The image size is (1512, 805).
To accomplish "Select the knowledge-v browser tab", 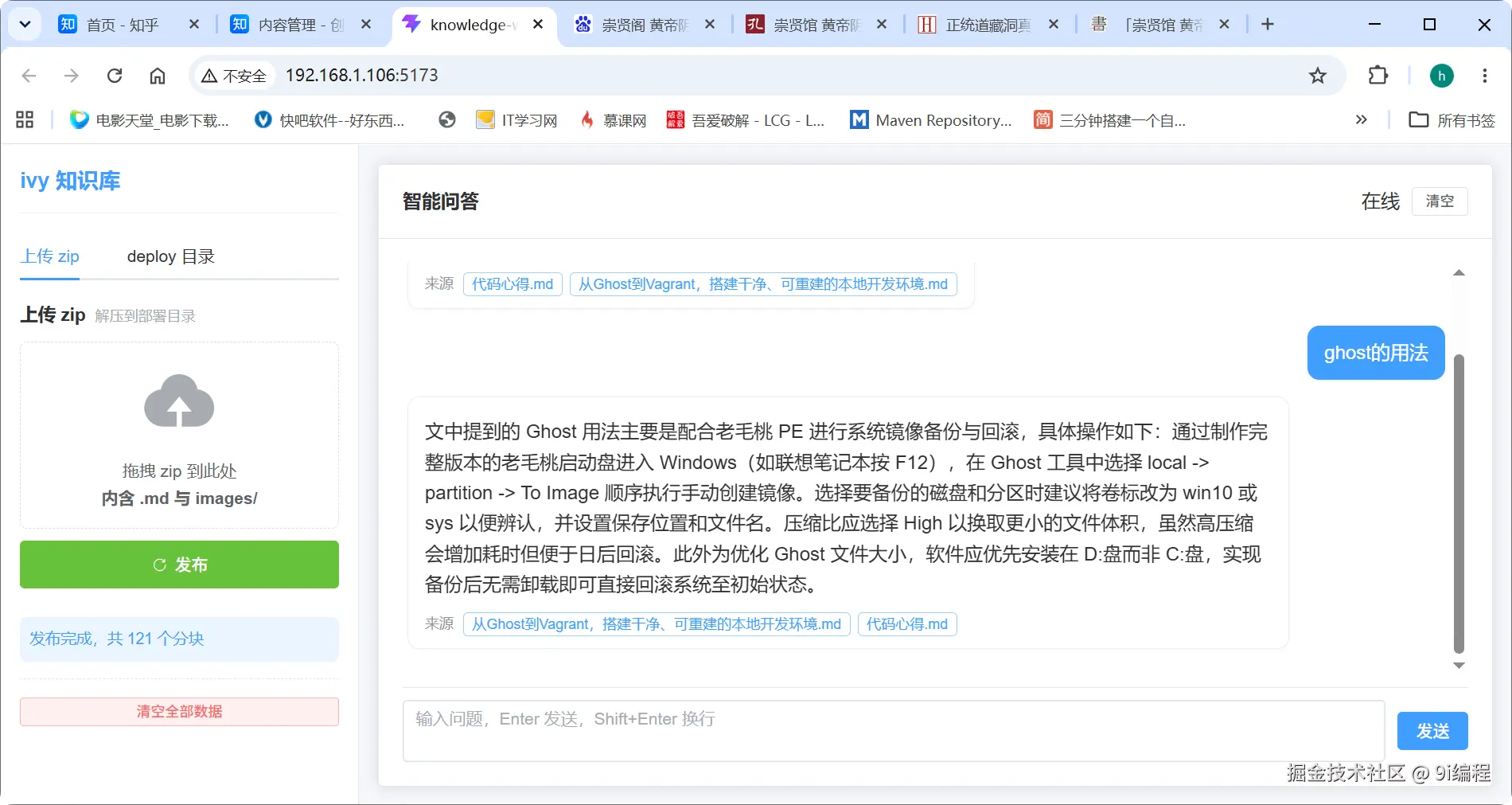I will (x=473, y=25).
